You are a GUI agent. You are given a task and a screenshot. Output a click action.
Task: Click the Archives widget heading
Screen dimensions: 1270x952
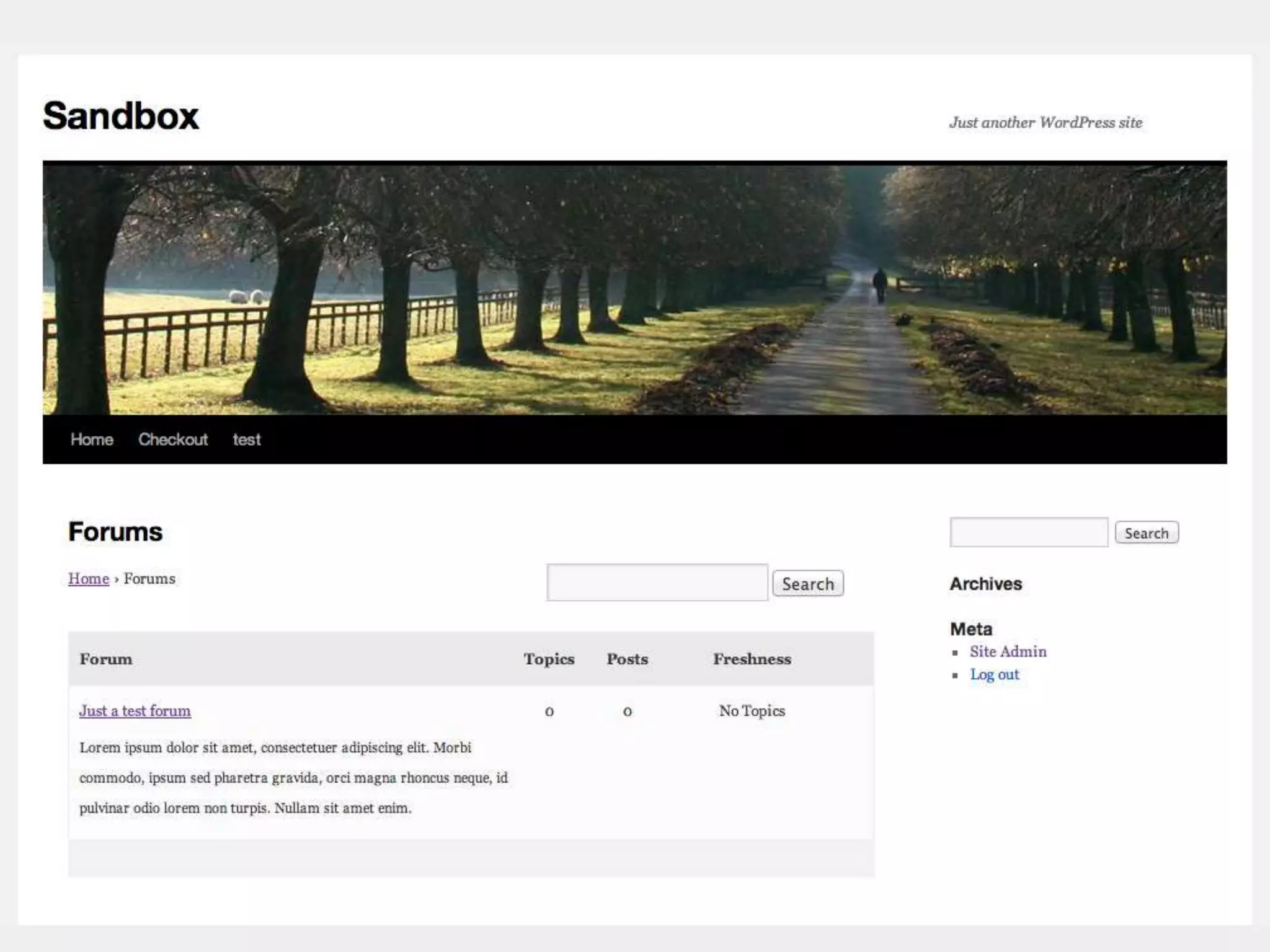click(985, 584)
